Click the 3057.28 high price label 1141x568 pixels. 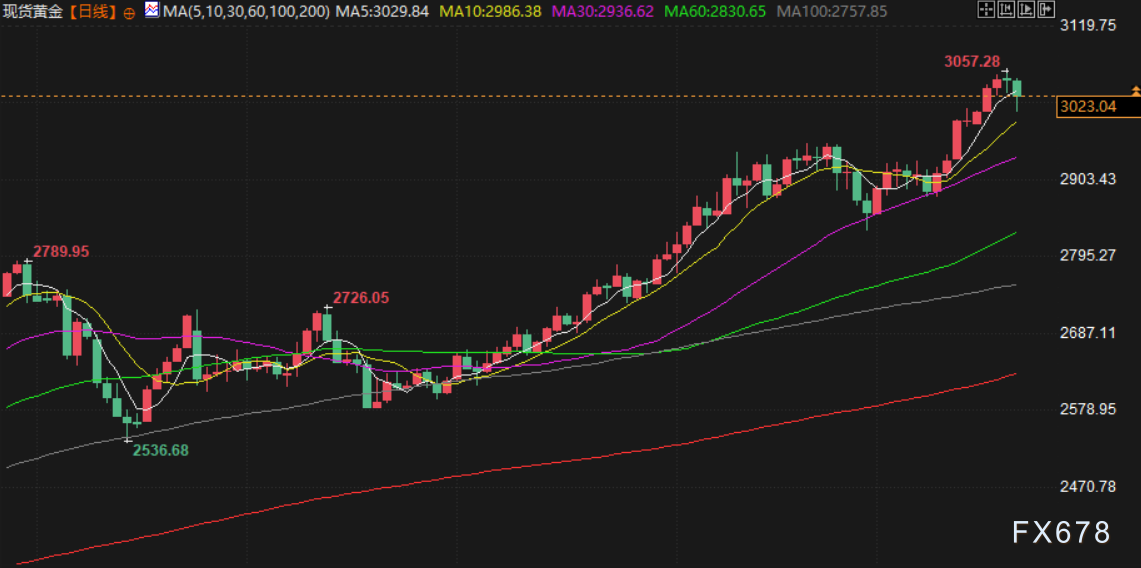(x=972, y=62)
